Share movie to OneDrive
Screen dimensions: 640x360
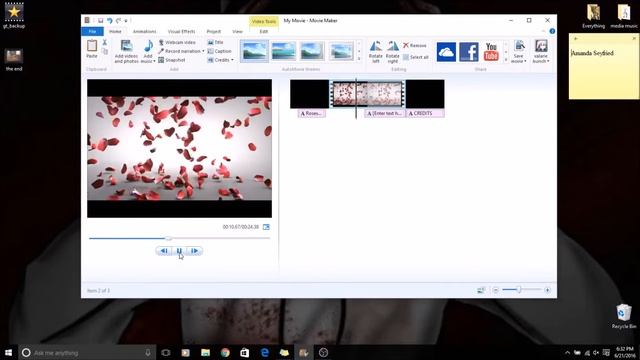point(446,52)
